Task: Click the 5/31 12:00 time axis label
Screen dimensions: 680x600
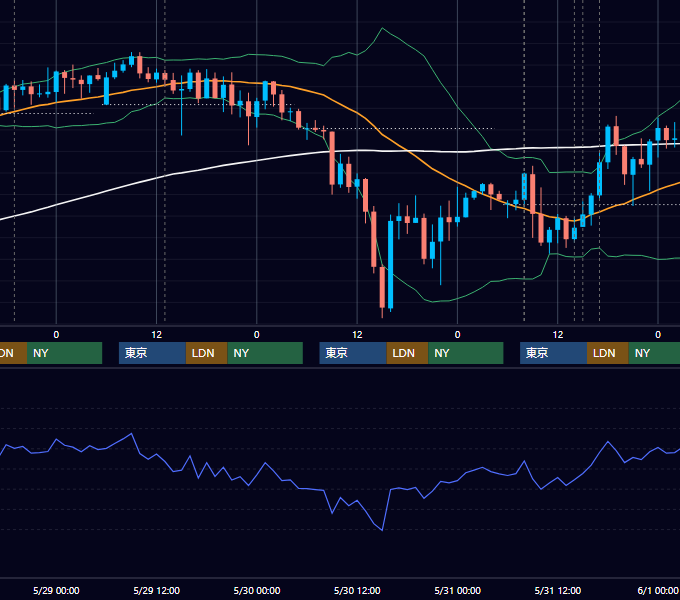Action: coord(558,590)
